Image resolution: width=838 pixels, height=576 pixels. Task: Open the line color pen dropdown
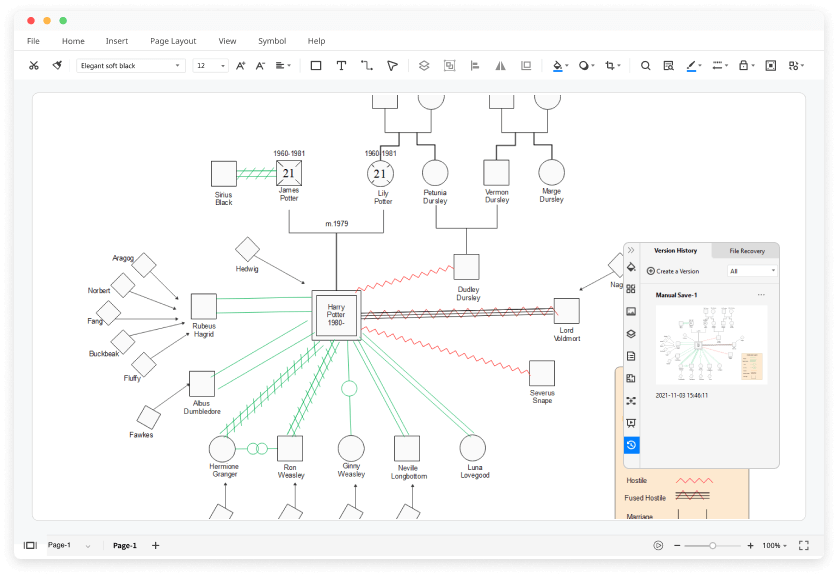[694, 65]
